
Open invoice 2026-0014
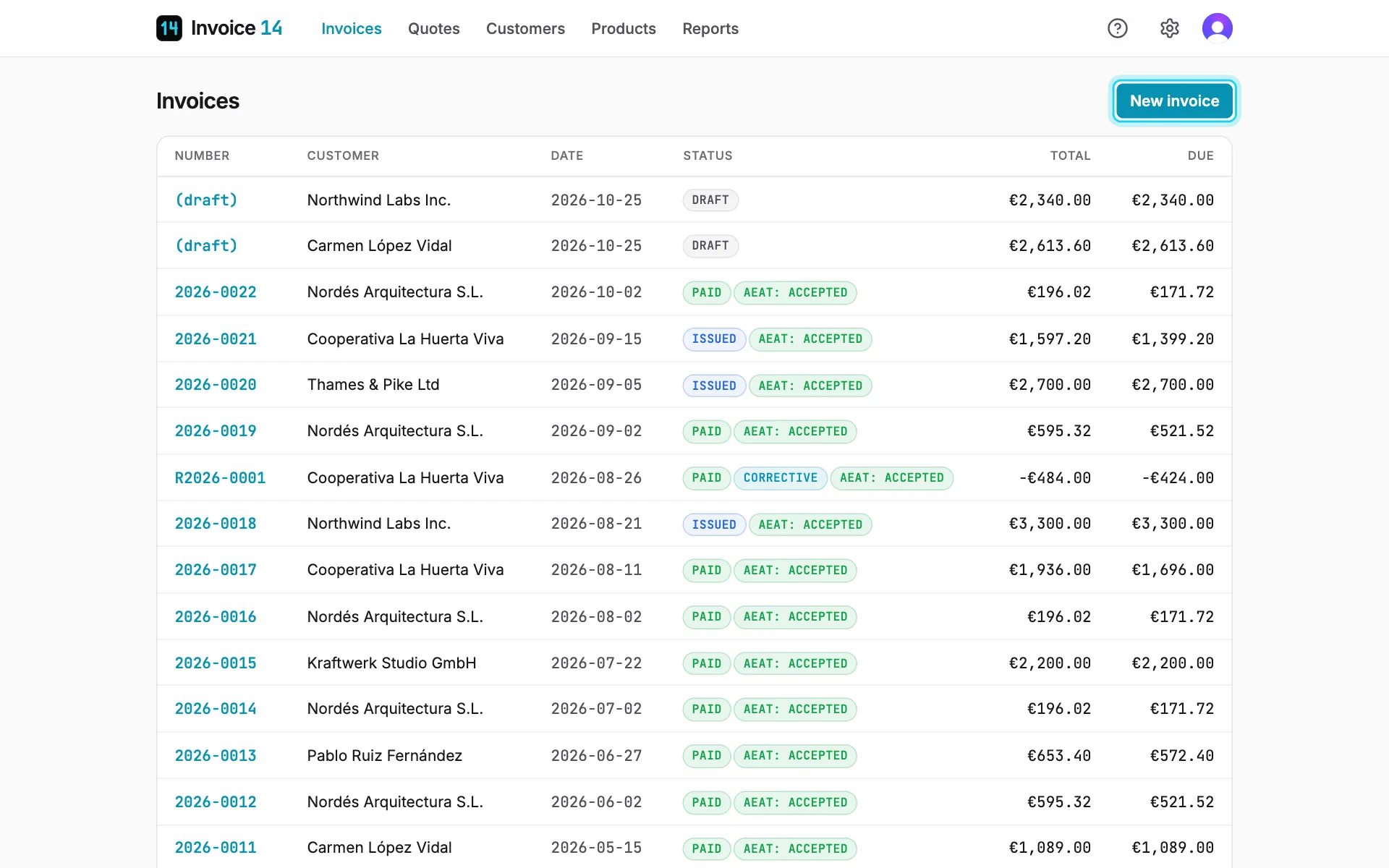pos(216,709)
